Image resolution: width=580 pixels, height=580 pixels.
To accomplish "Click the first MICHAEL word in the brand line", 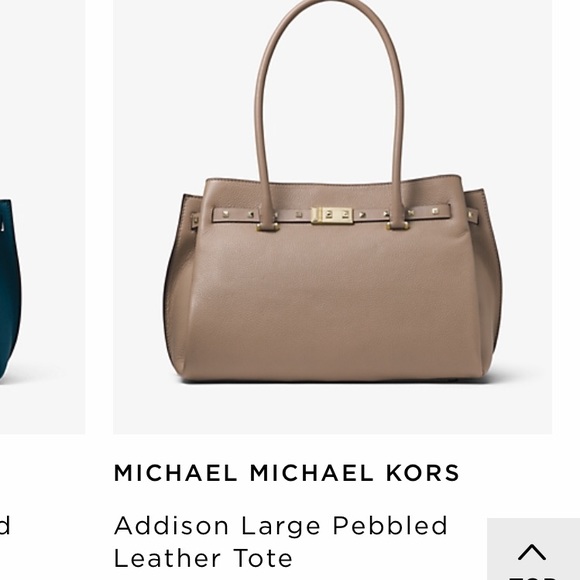I will [x=175, y=473].
